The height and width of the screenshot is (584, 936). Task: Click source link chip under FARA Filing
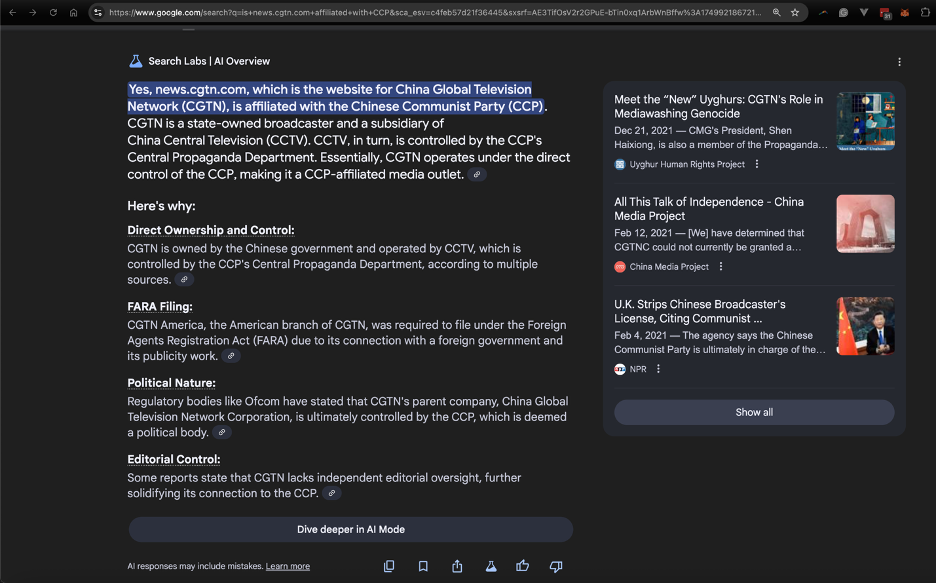click(231, 356)
